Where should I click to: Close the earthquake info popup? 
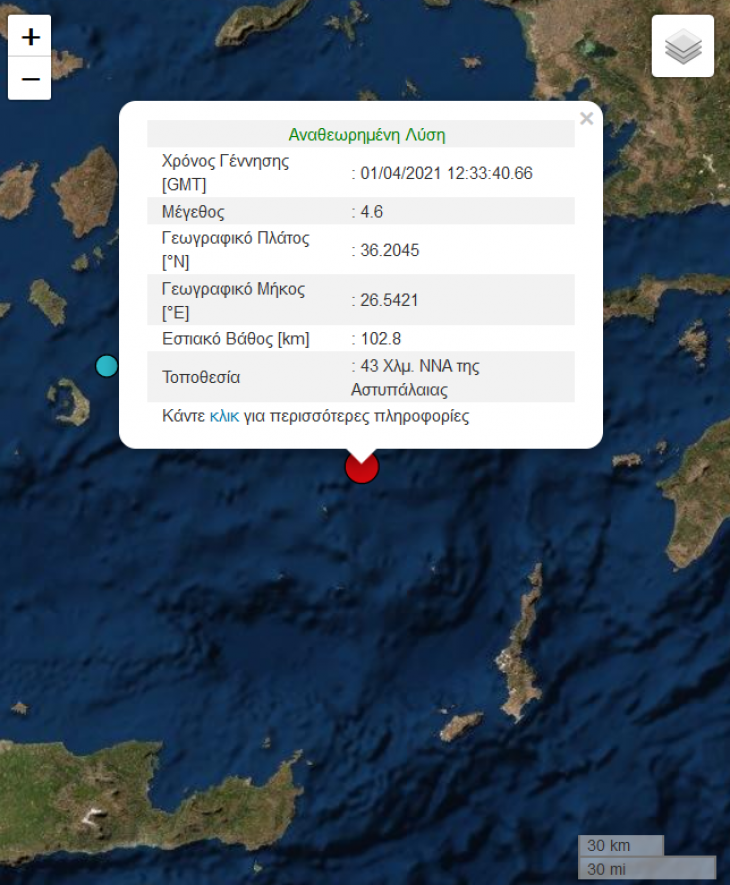tap(586, 119)
